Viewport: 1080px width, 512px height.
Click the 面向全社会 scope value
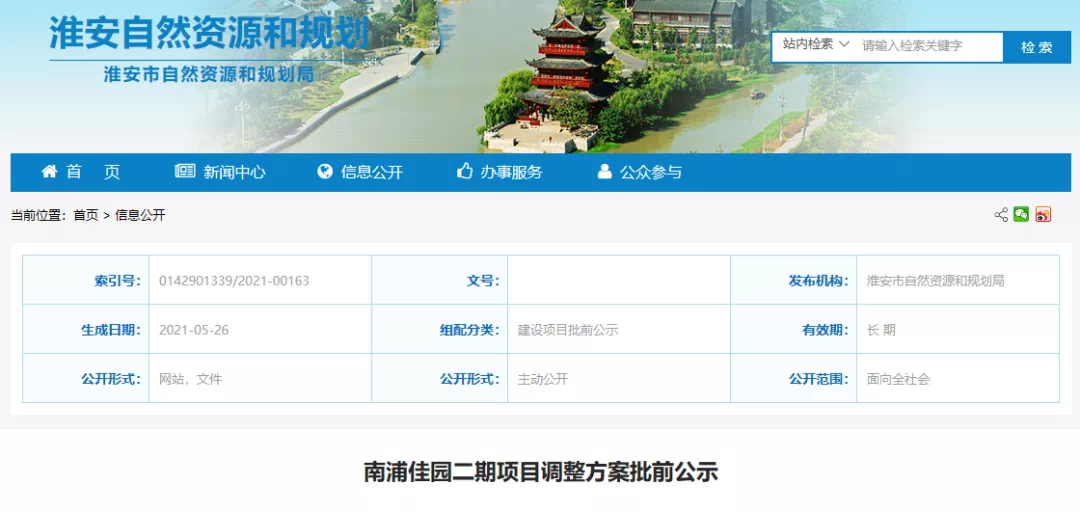click(x=898, y=378)
